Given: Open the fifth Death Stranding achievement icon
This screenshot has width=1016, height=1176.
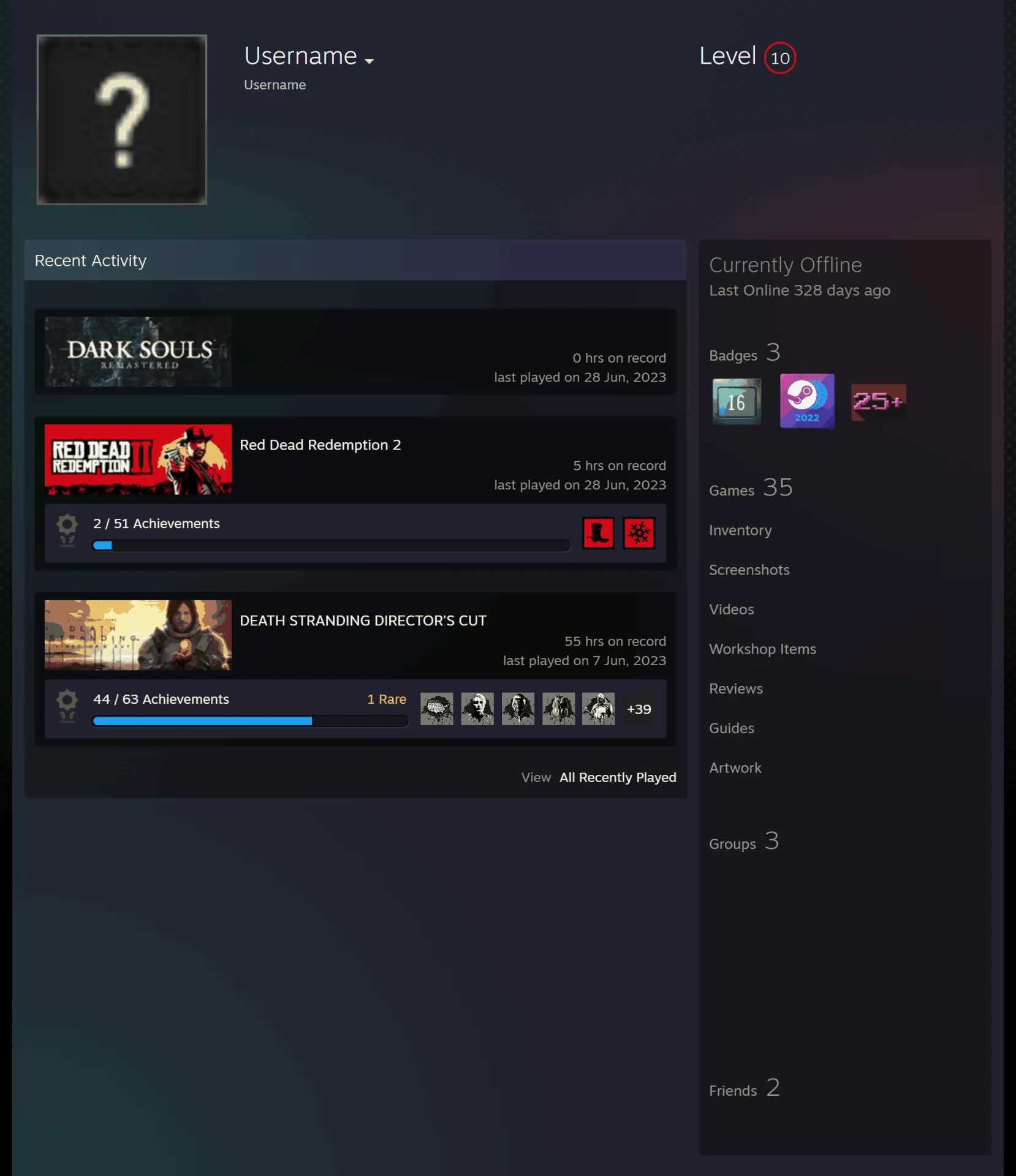Looking at the screenshot, I should point(598,709).
